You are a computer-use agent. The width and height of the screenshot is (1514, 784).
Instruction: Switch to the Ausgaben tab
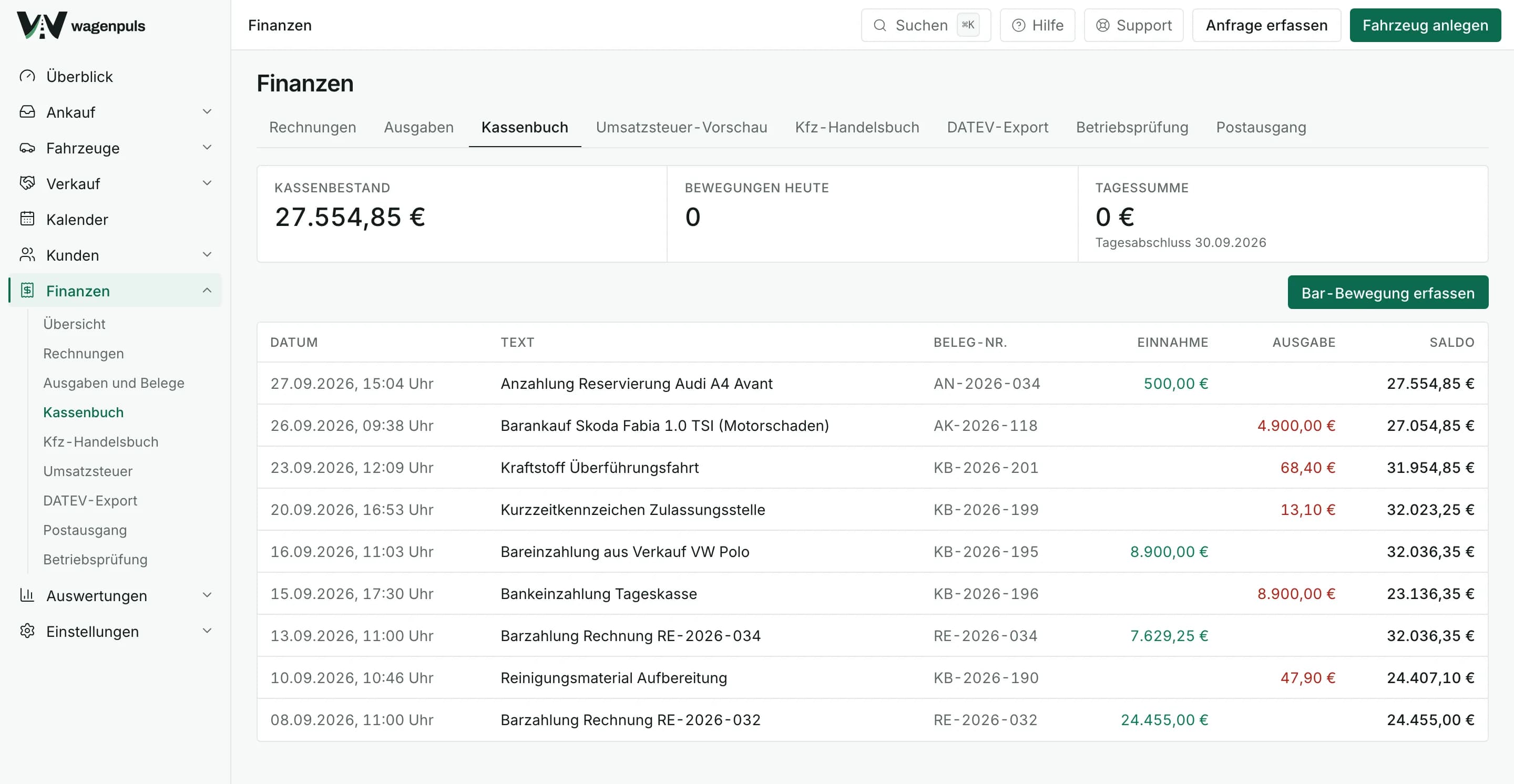click(x=418, y=128)
